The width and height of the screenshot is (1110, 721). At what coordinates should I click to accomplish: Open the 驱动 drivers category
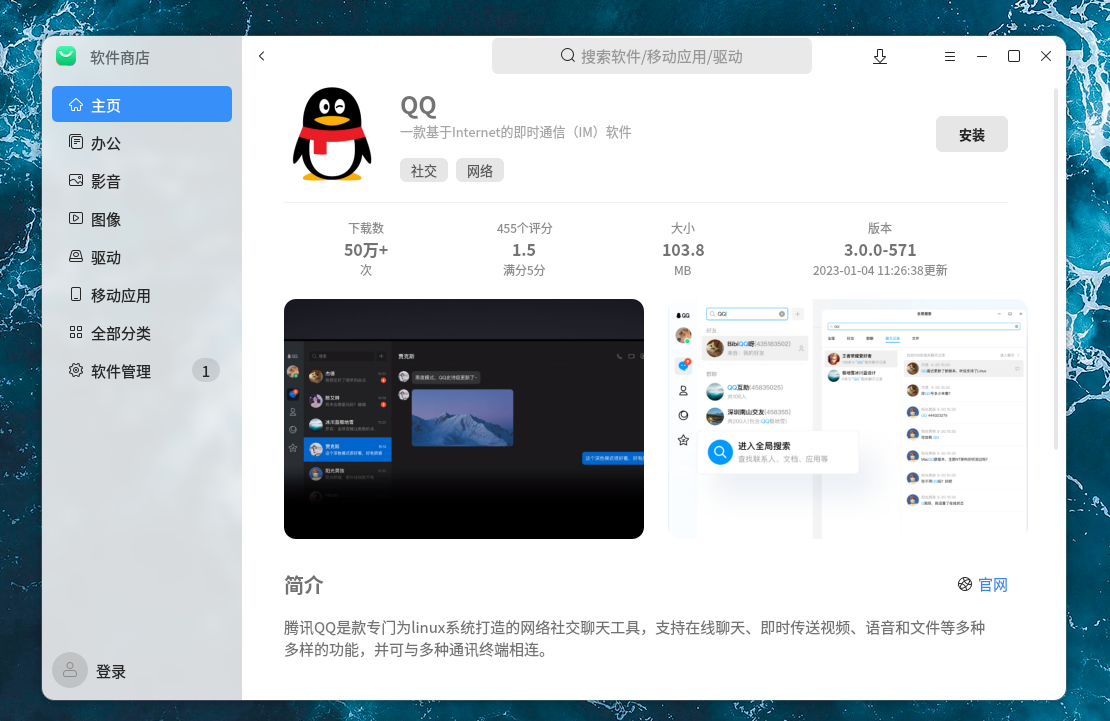[x=142, y=257]
